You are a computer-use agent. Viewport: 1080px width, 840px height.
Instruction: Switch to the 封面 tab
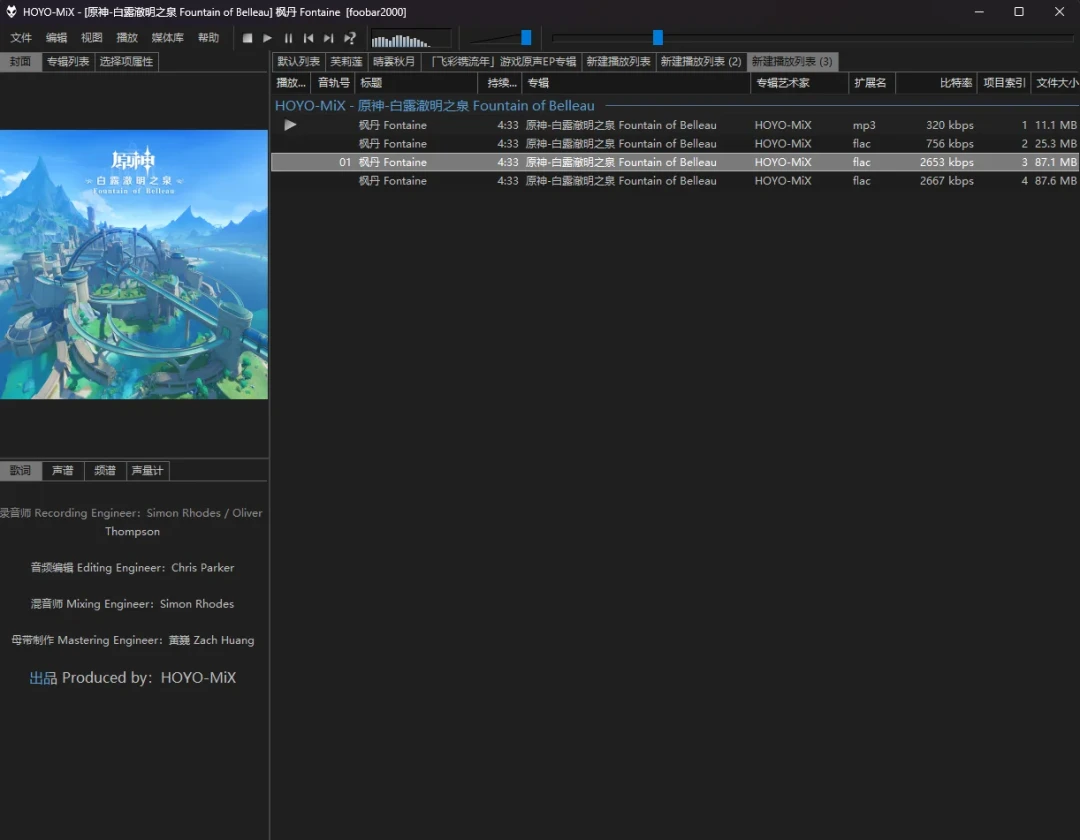coord(21,62)
